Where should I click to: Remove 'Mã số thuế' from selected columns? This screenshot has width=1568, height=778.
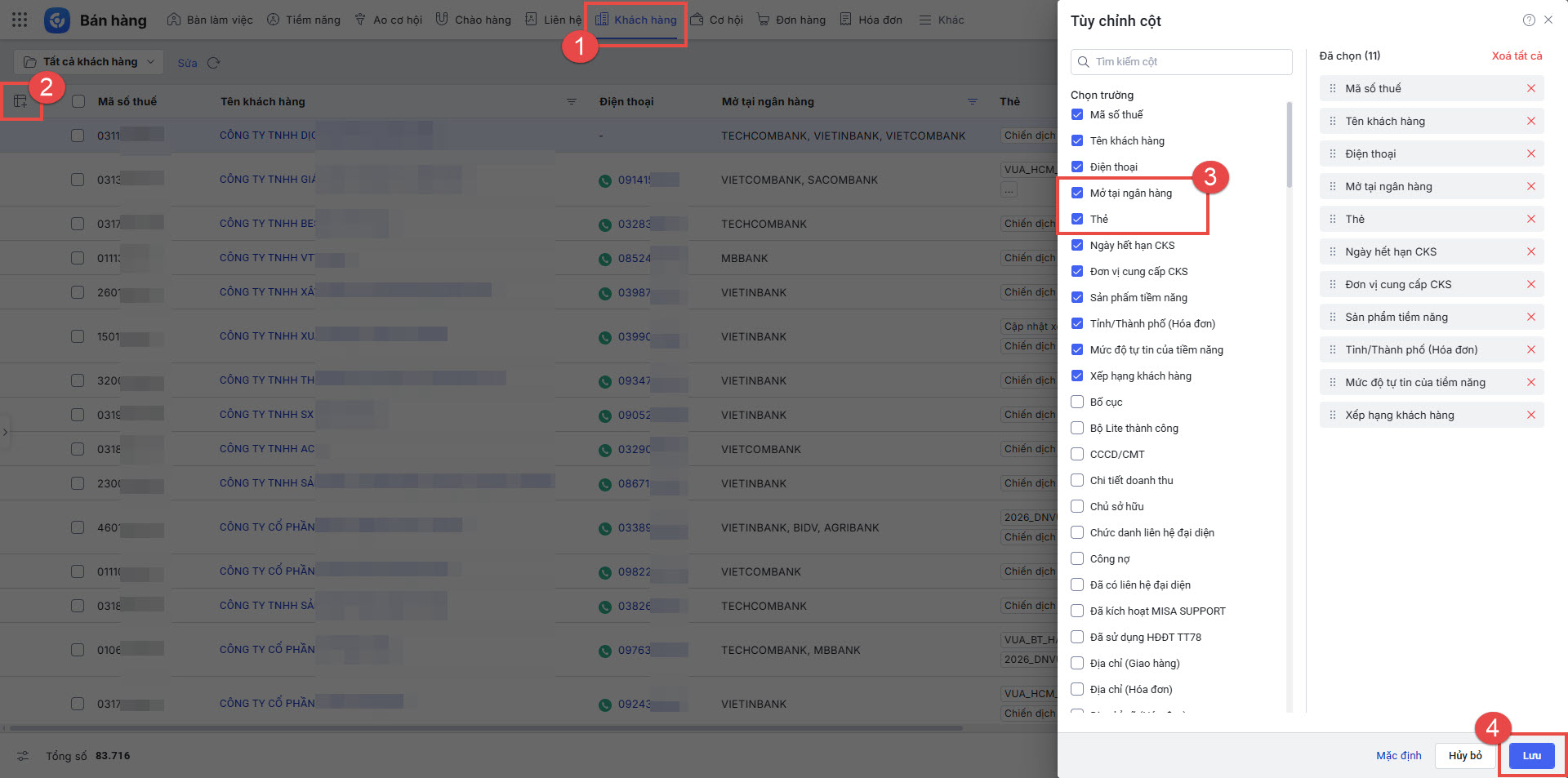(1530, 88)
